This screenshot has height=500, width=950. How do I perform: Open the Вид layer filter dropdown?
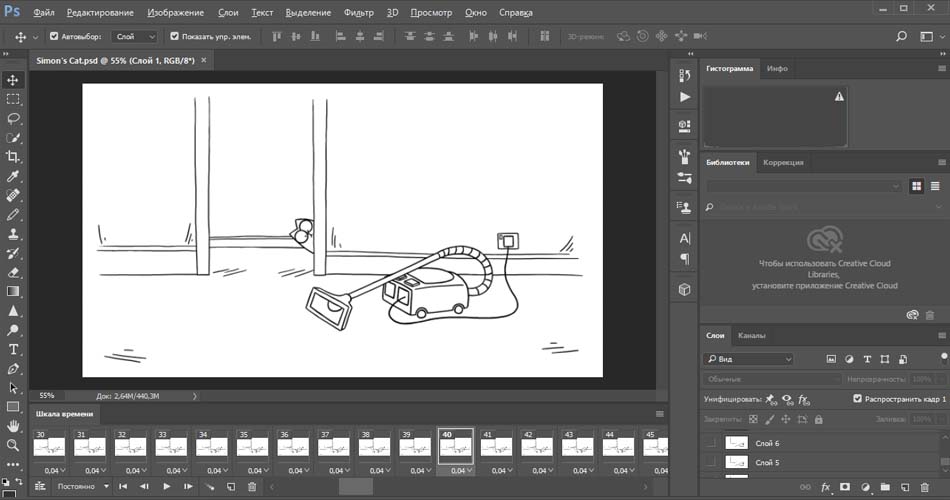[748, 359]
